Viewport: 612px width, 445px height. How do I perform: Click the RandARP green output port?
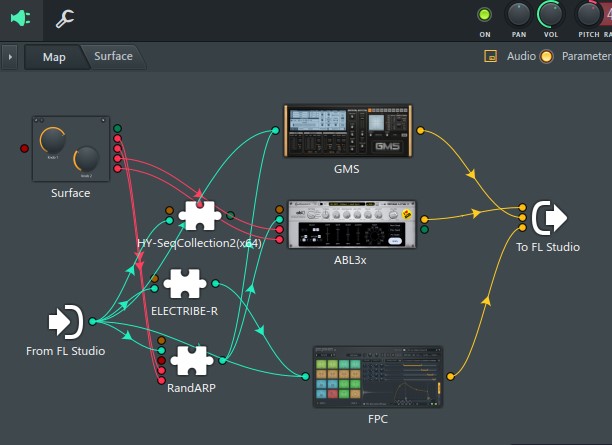tap(222, 361)
